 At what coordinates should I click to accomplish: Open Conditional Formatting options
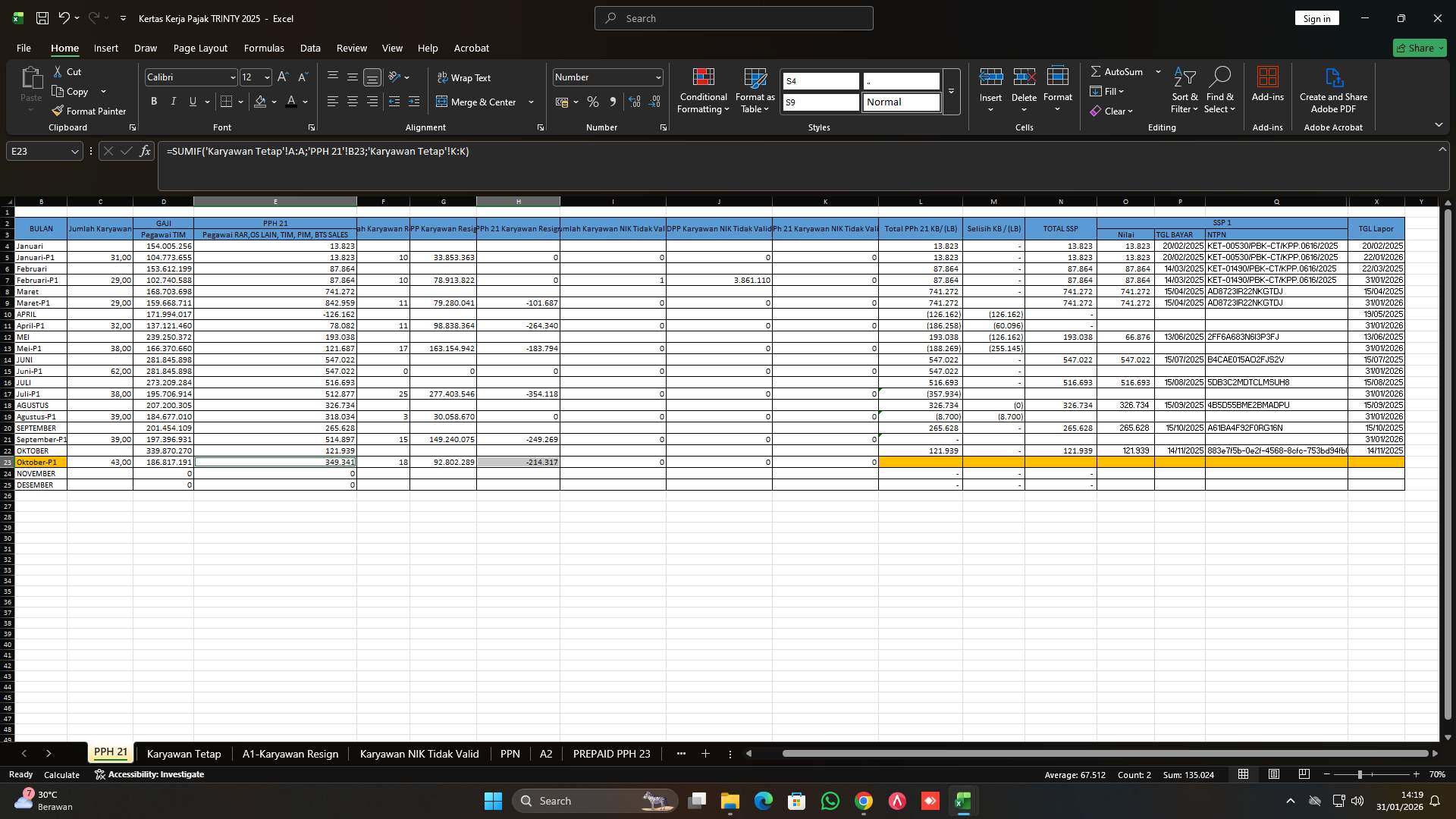(703, 89)
